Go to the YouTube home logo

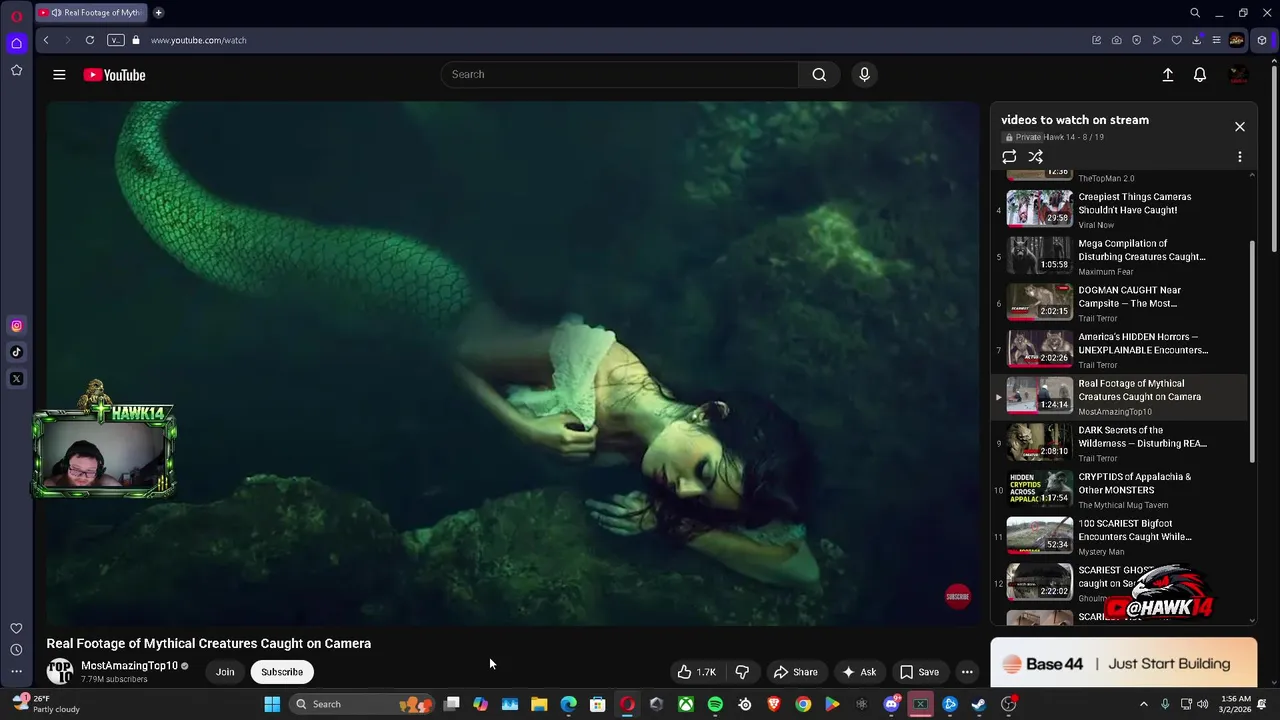click(x=114, y=75)
